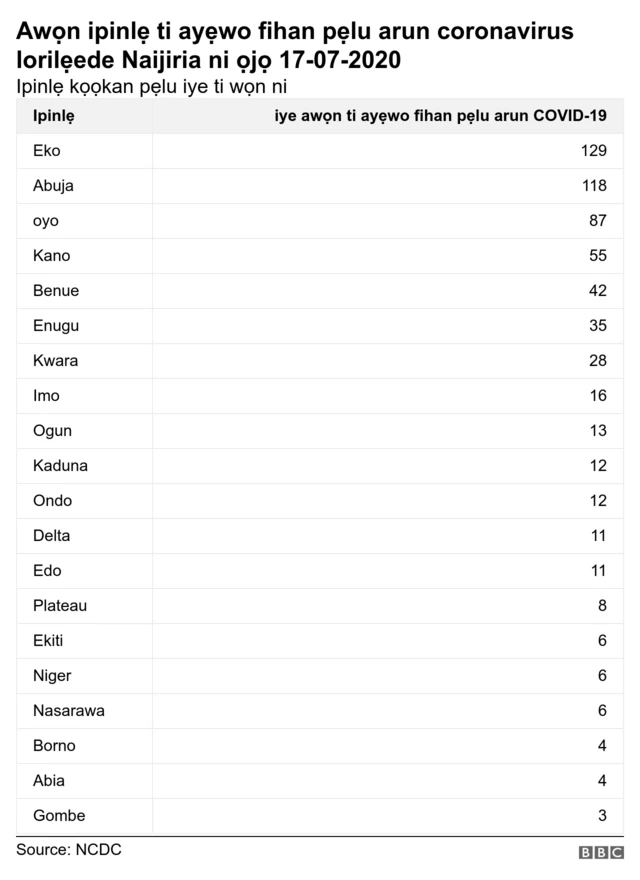Select the Abuja row label
Viewport: 640px width, 880px height.
point(53,186)
